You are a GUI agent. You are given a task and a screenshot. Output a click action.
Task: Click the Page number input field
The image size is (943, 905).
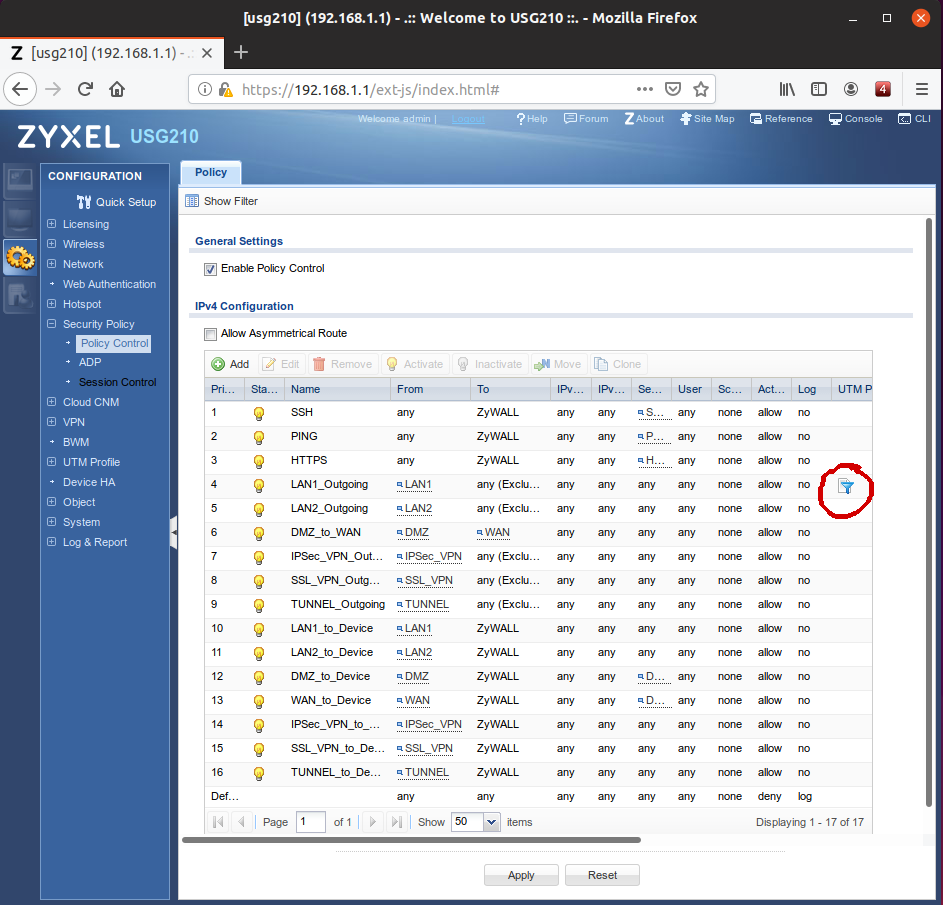pyautogui.click(x=310, y=821)
